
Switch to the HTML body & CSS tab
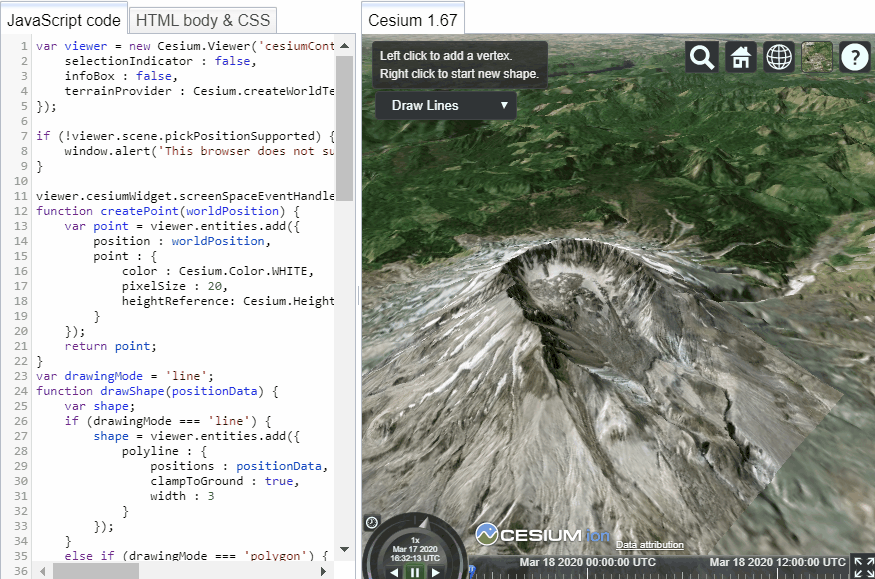click(x=203, y=21)
